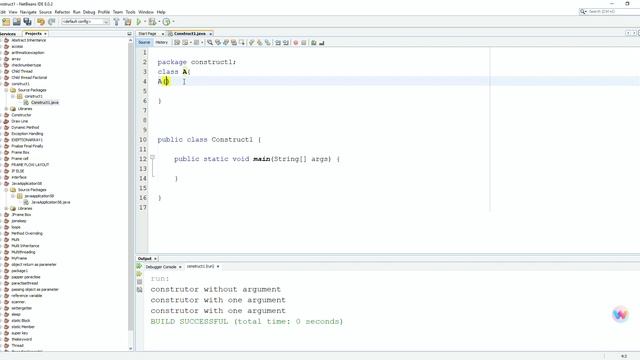The height and width of the screenshot is (360, 640).
Task: Minimize the Projects panel via its corner icon
Action: (x=129, y=33)
